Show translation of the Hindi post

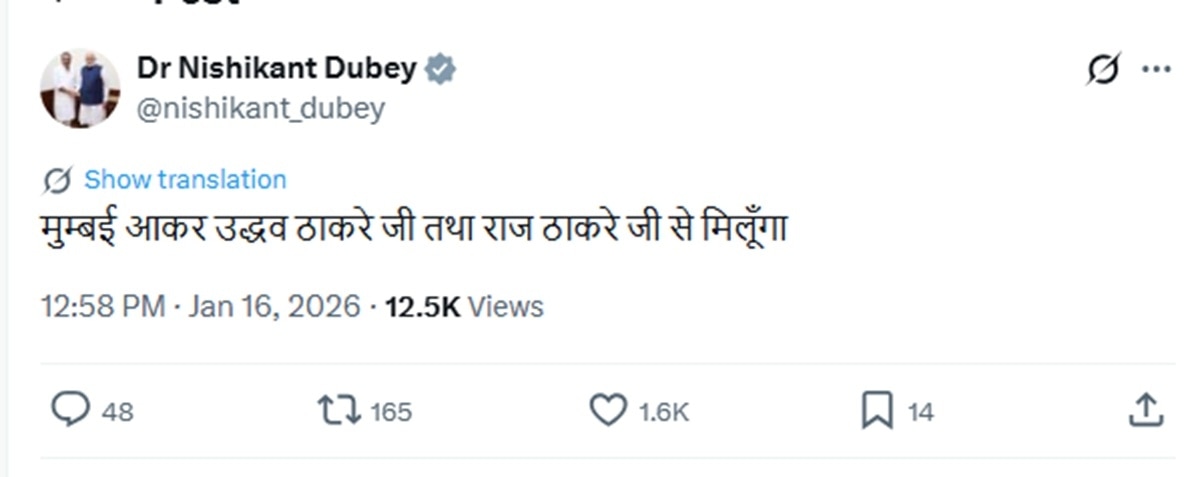point(185,180)
